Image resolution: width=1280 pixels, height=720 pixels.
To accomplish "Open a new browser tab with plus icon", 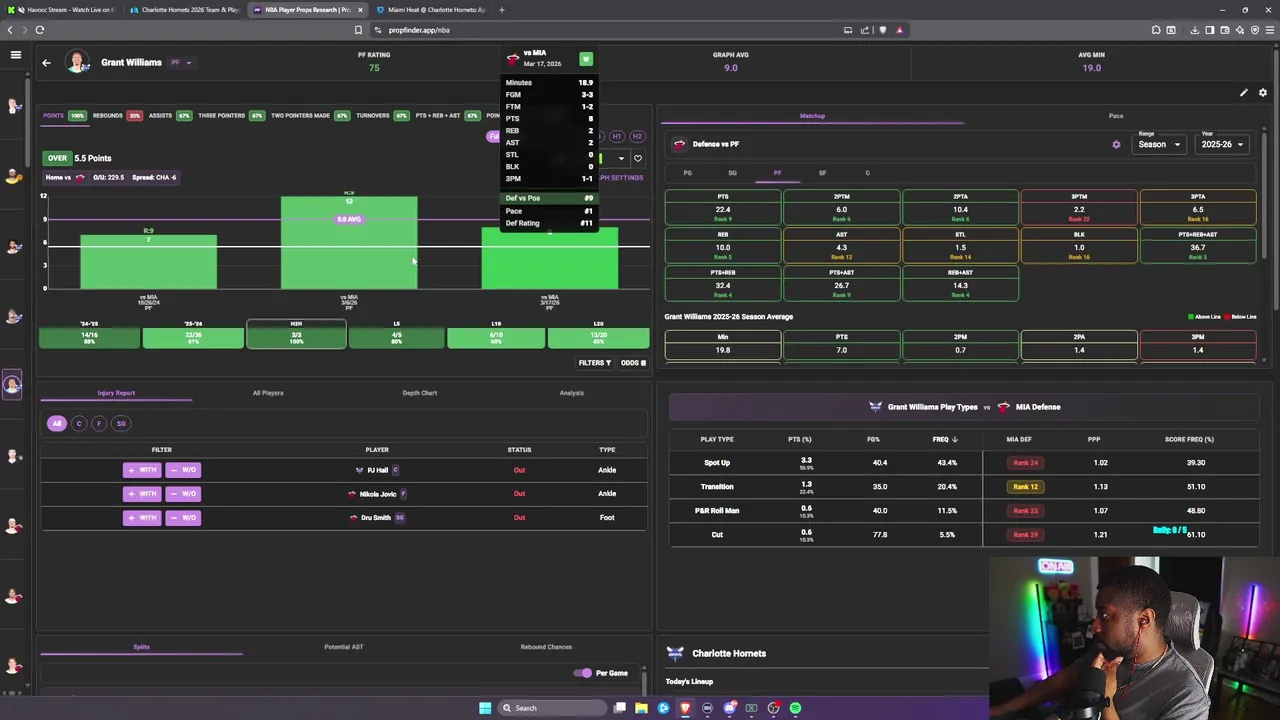I will (502, 10).
